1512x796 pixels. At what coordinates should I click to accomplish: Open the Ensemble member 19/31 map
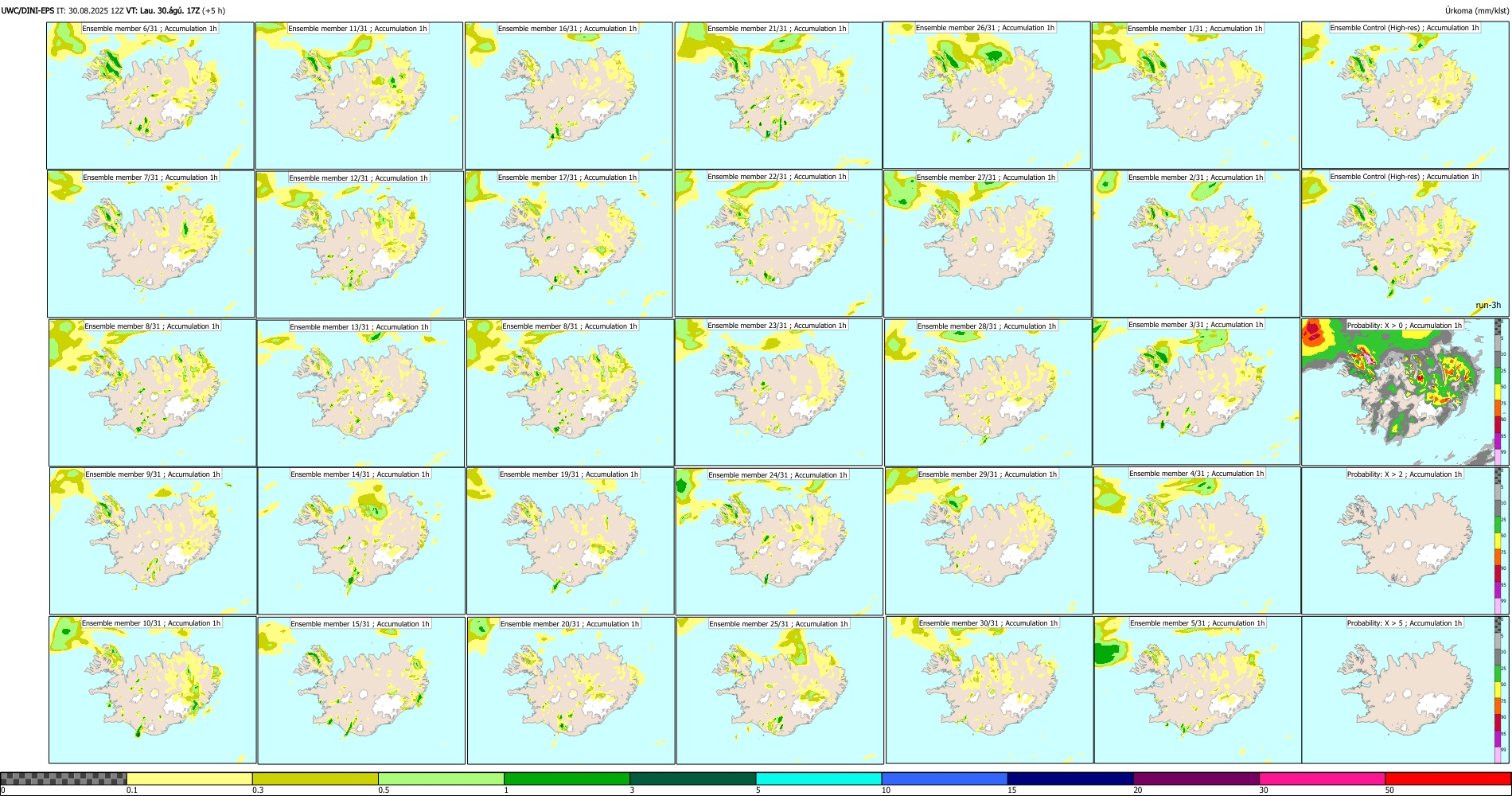point(570,541)
